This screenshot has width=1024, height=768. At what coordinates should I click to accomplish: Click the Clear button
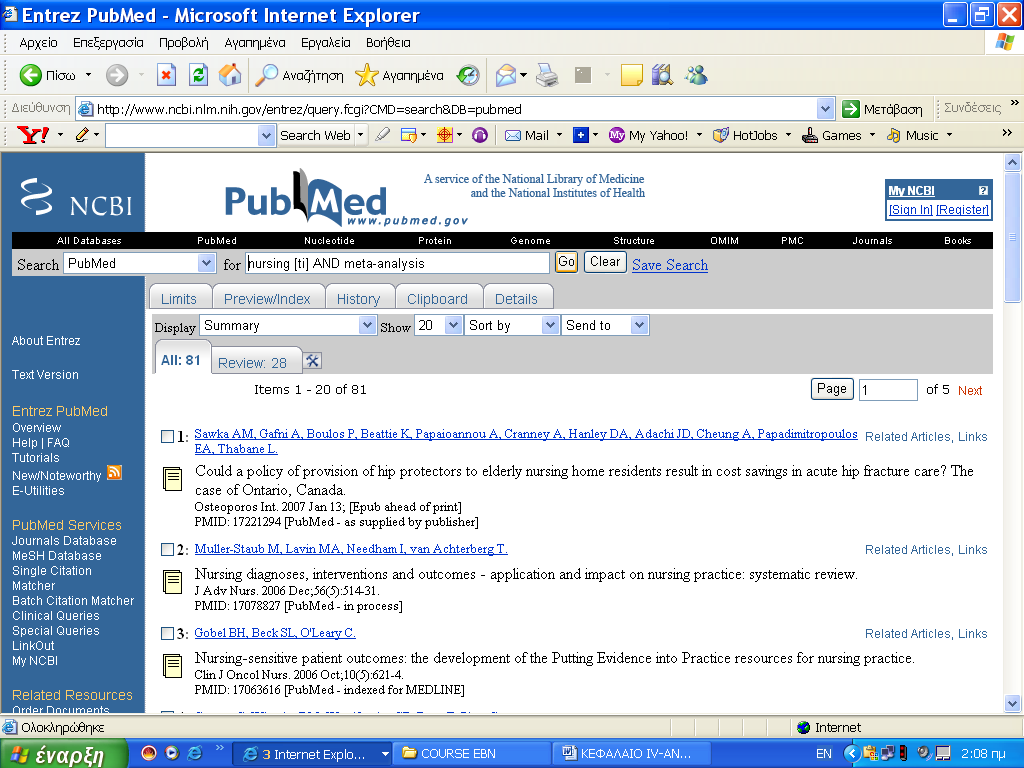click(x=605, y=262)
